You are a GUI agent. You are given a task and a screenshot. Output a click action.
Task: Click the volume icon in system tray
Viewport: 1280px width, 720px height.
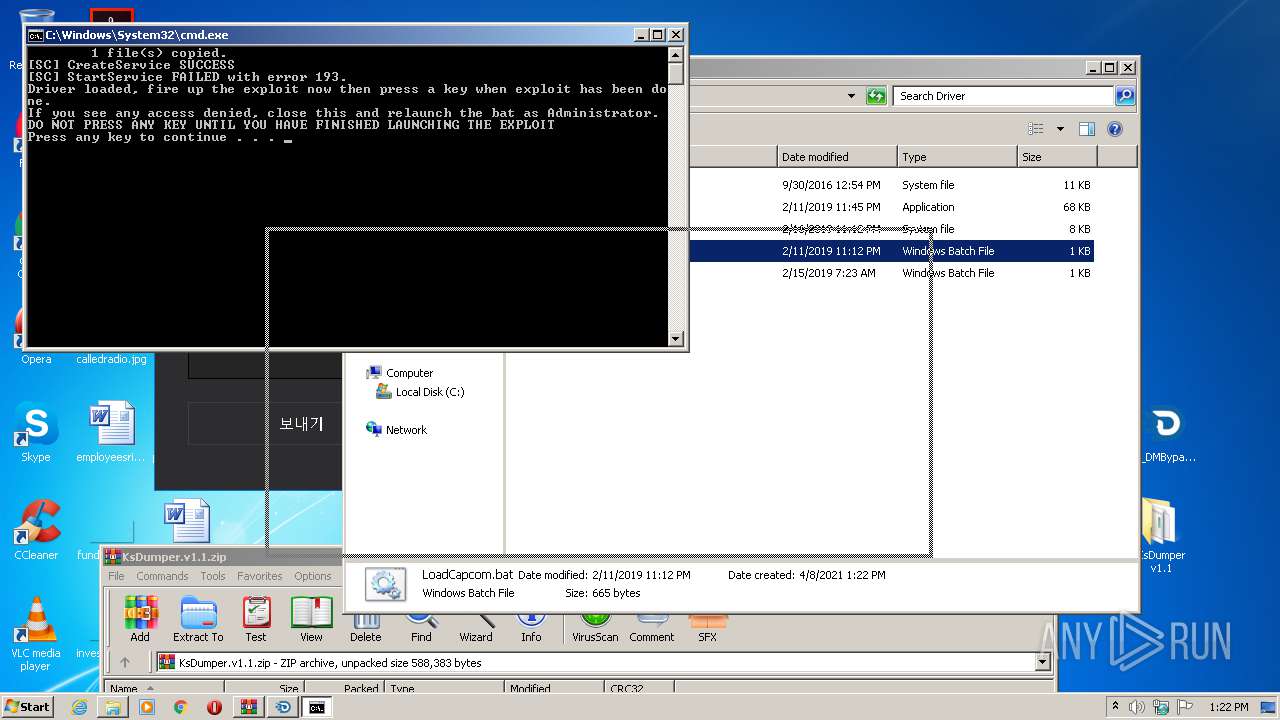tap(1135, 707)
